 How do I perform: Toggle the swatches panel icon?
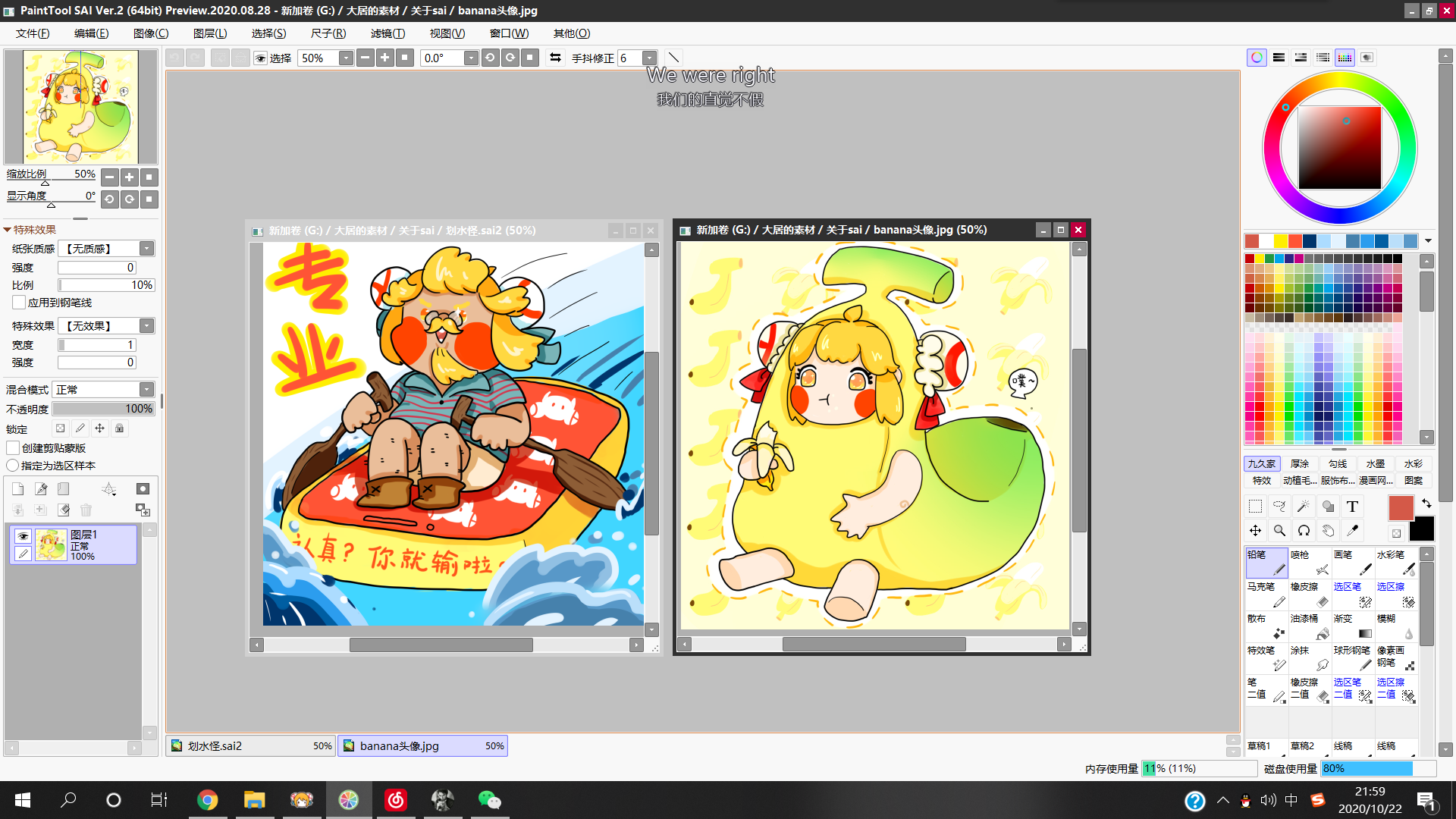1345,58
